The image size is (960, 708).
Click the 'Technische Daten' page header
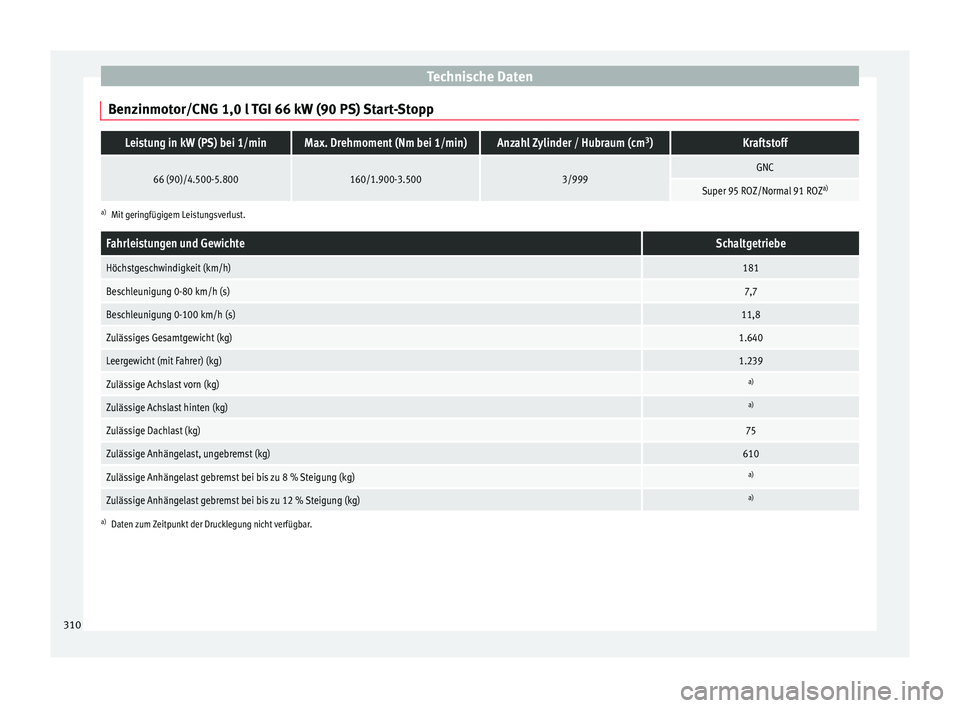[479, 77]
